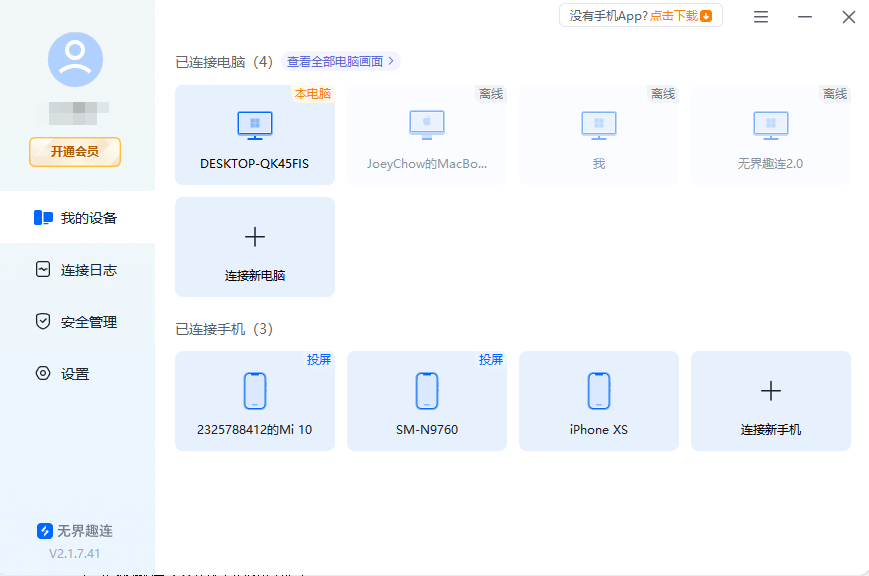Click the DESKTOP-QK45FIS monitor icon
Viewport: 869px width, 576px height.
[x=254, y=124]
